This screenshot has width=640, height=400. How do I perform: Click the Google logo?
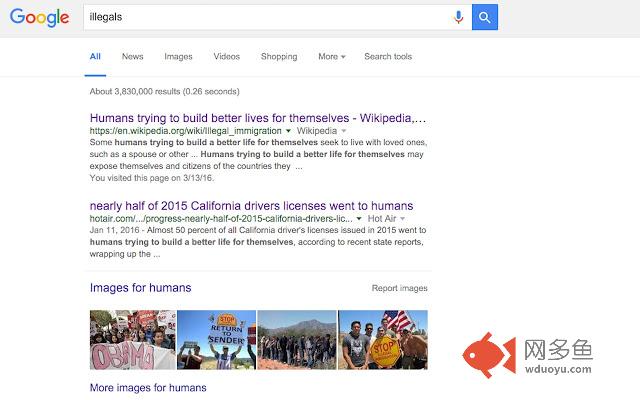coord(40,17)
